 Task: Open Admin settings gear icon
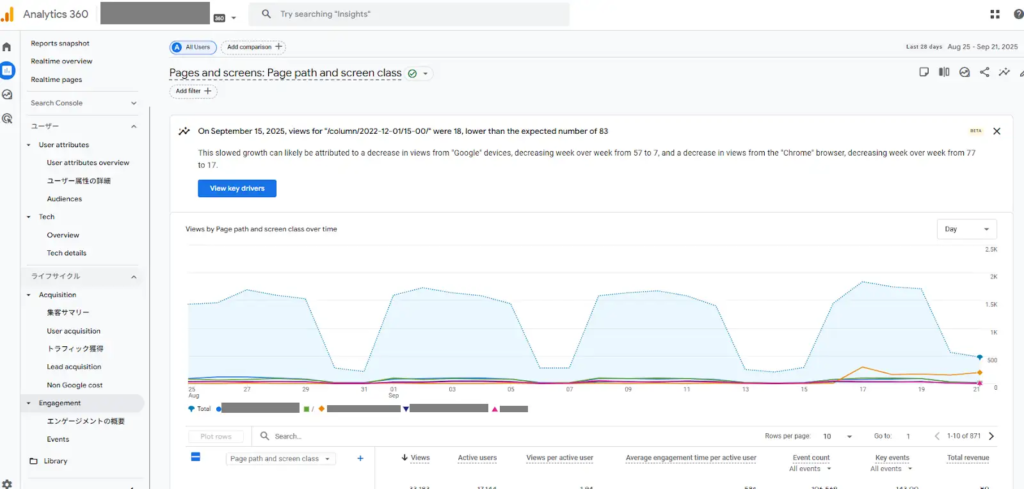(x=8, y=483)
